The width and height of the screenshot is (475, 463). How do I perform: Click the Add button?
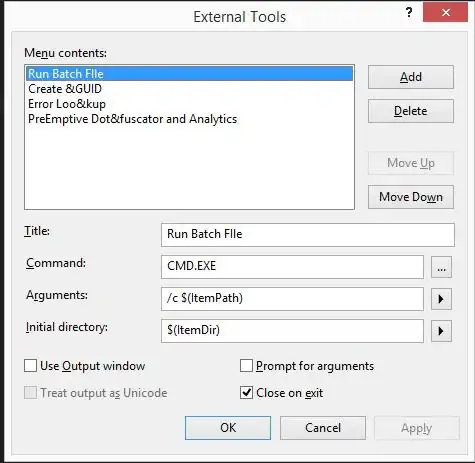[x=411, y=77]
